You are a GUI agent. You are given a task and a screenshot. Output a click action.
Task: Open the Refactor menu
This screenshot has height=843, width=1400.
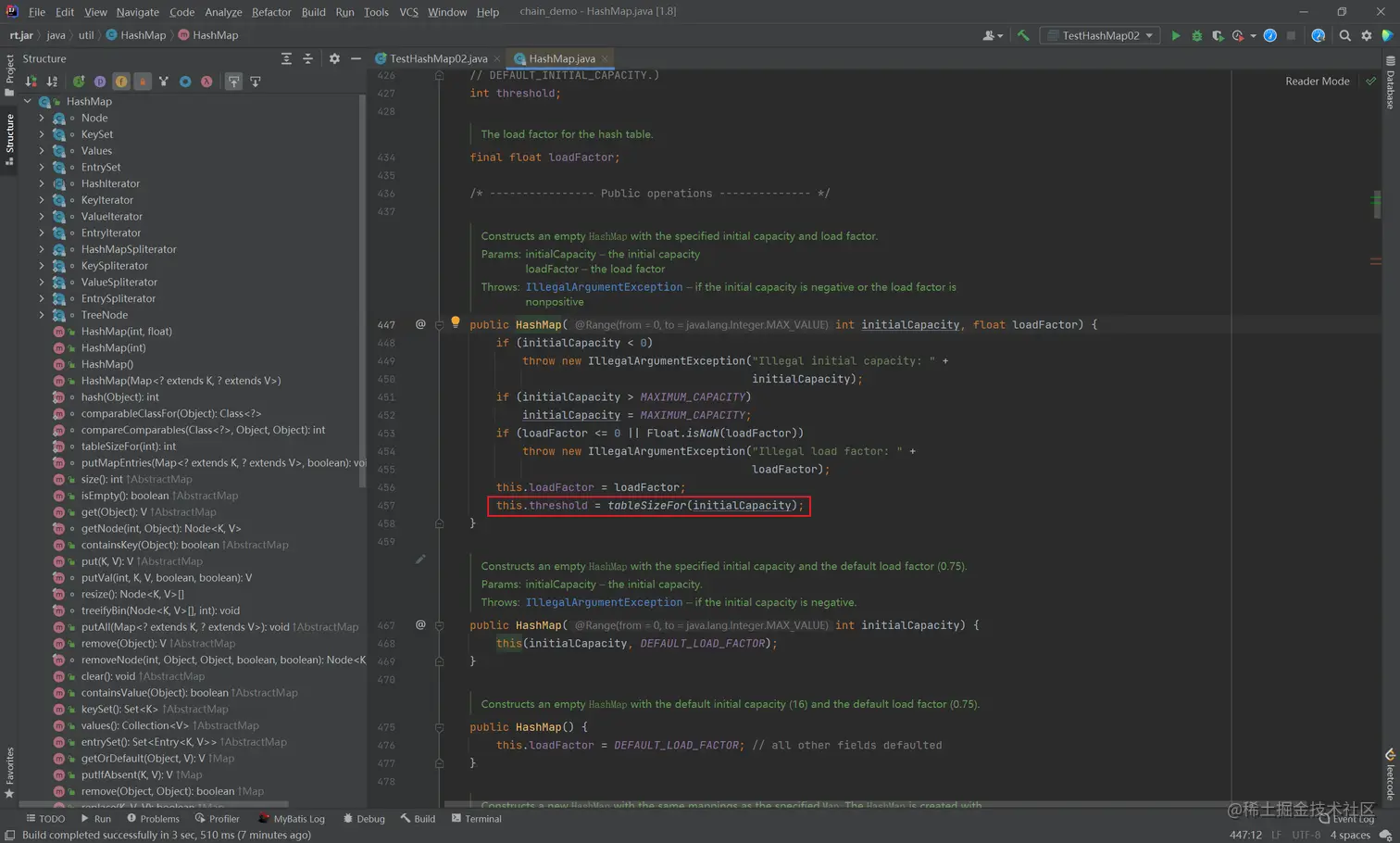click(270, 12)
